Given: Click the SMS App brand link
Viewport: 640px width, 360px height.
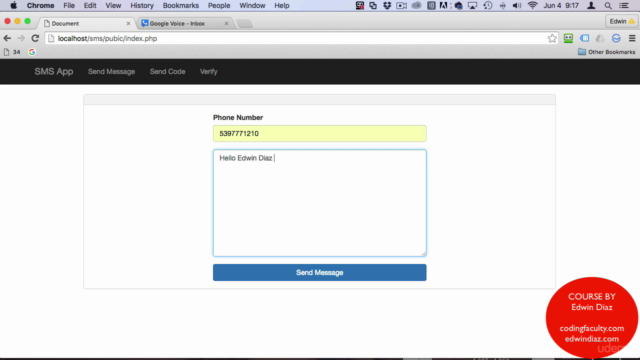Looking at the screenshot, I should (x=54, y=71).
